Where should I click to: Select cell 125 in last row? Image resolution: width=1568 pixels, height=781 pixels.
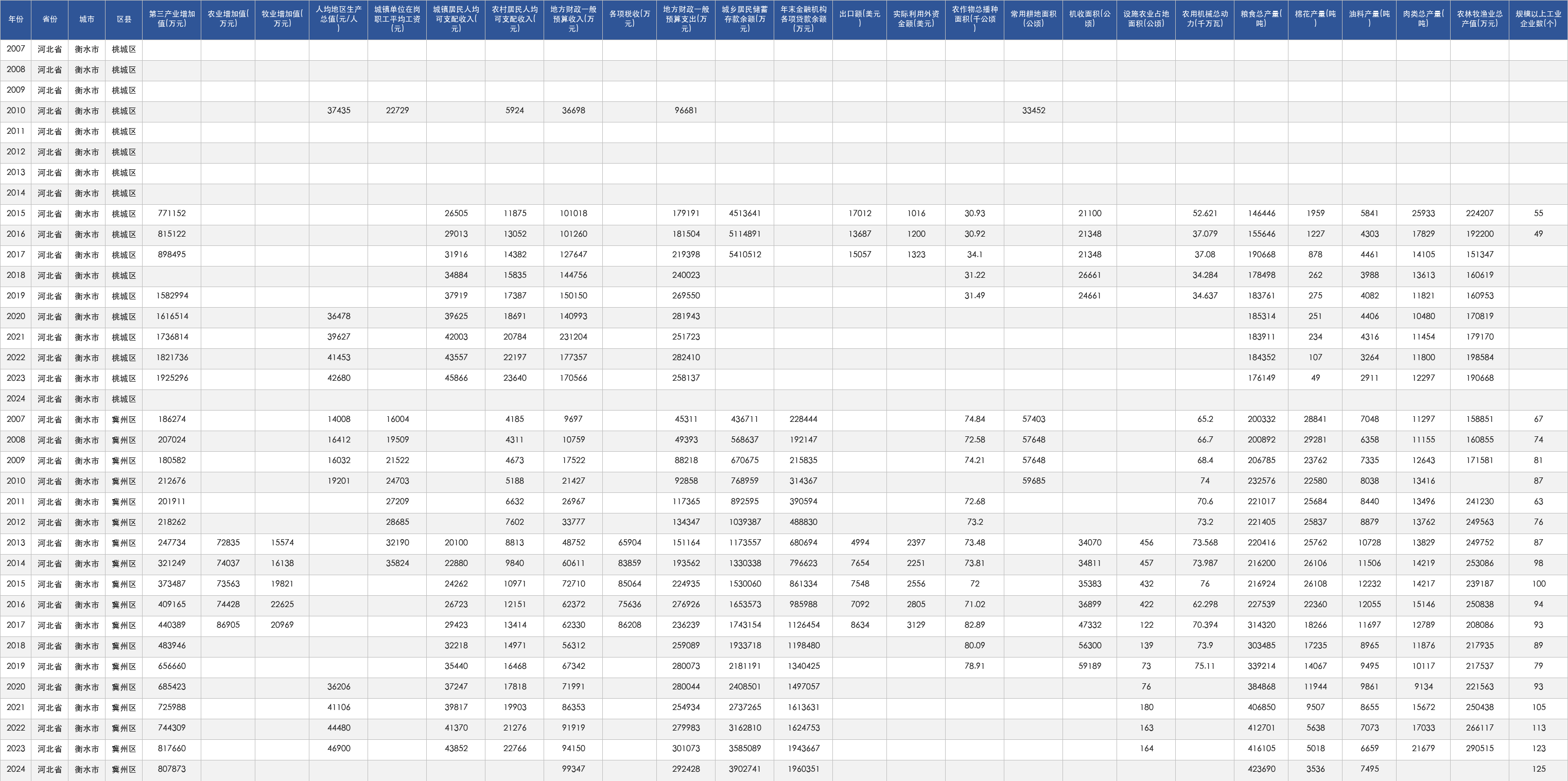(1538, 769)
